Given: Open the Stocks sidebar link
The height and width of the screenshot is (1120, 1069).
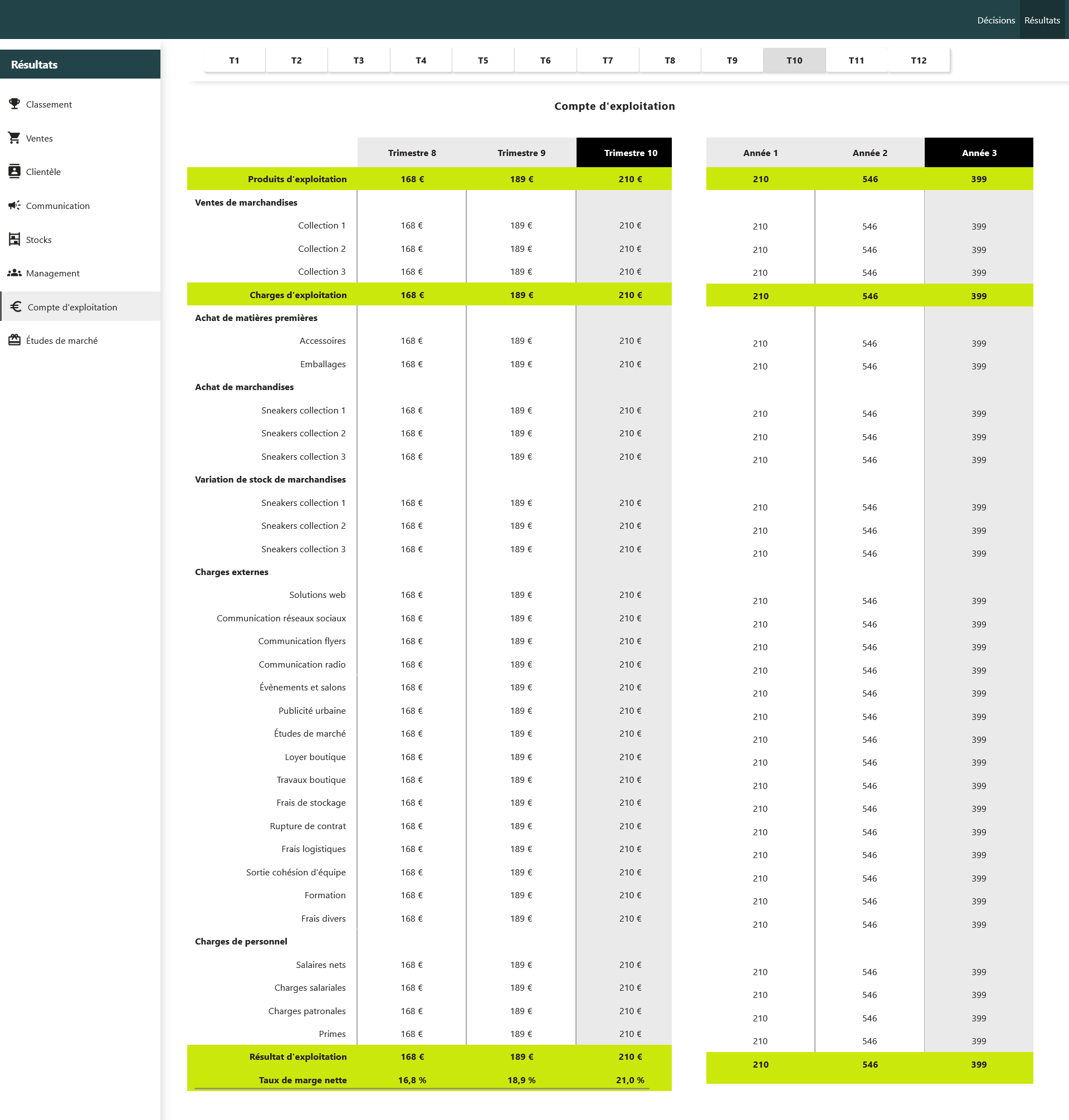Looking at the screenshot, I should click(39, 240).
